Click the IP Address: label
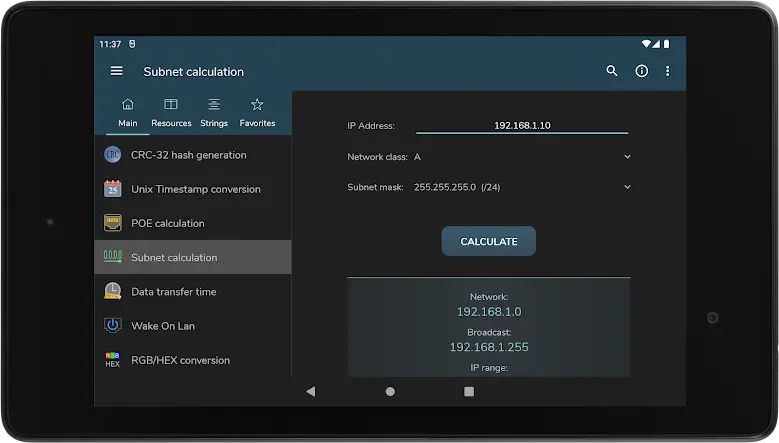Image resolution: width=779 pixels, height=443 pixels. pos(371,126)
